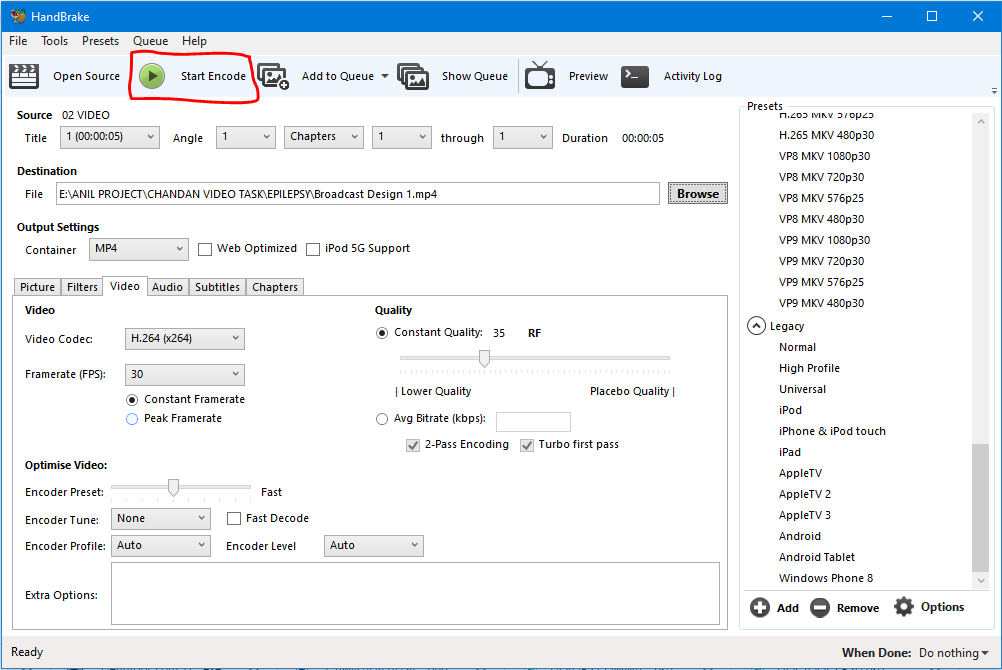Click the green Start Encode play icon
This screenshot has height=670, width=1002.
pos(152,76)
